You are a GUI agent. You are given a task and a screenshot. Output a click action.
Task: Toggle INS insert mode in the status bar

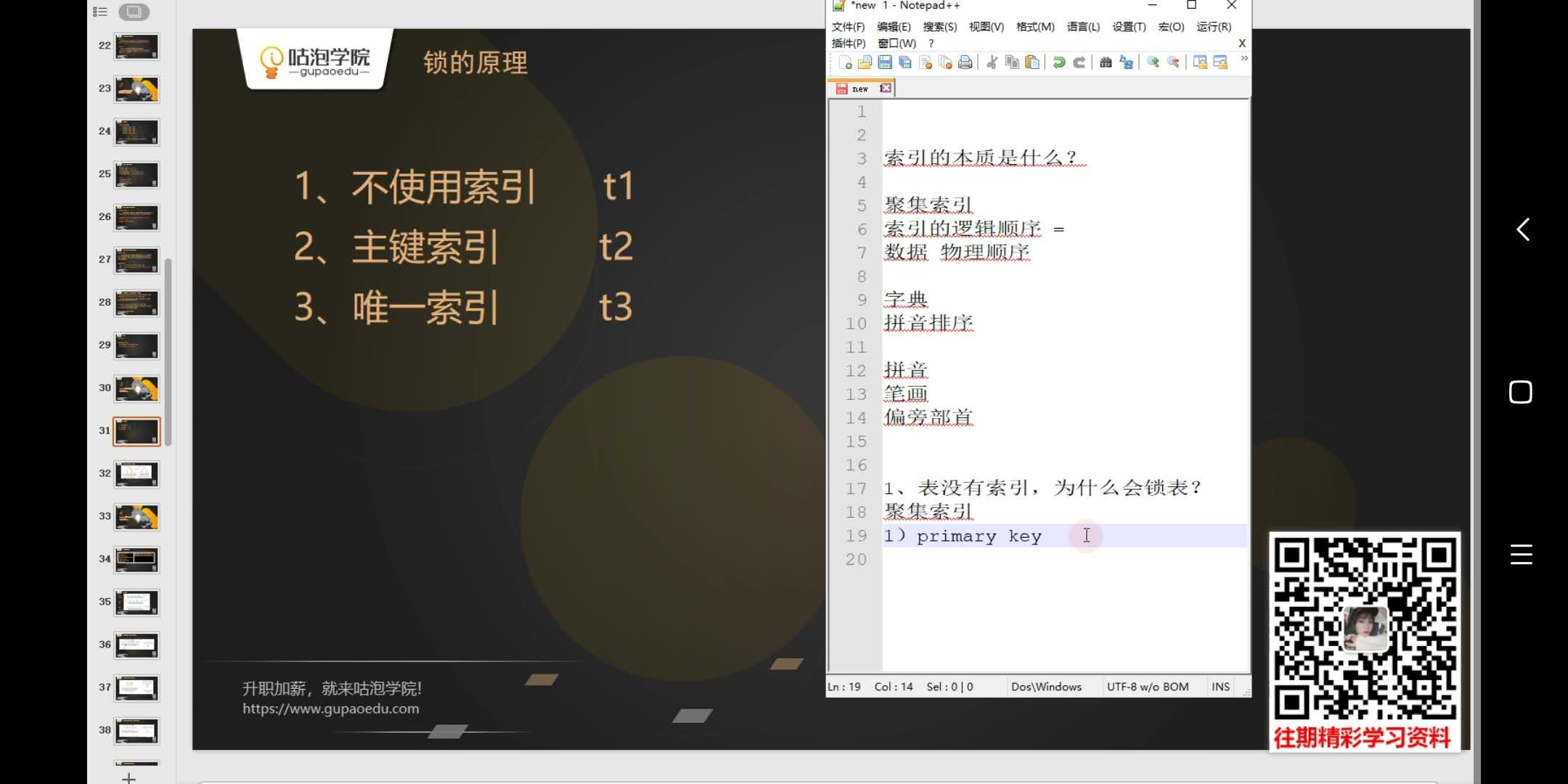(1220, 687)
